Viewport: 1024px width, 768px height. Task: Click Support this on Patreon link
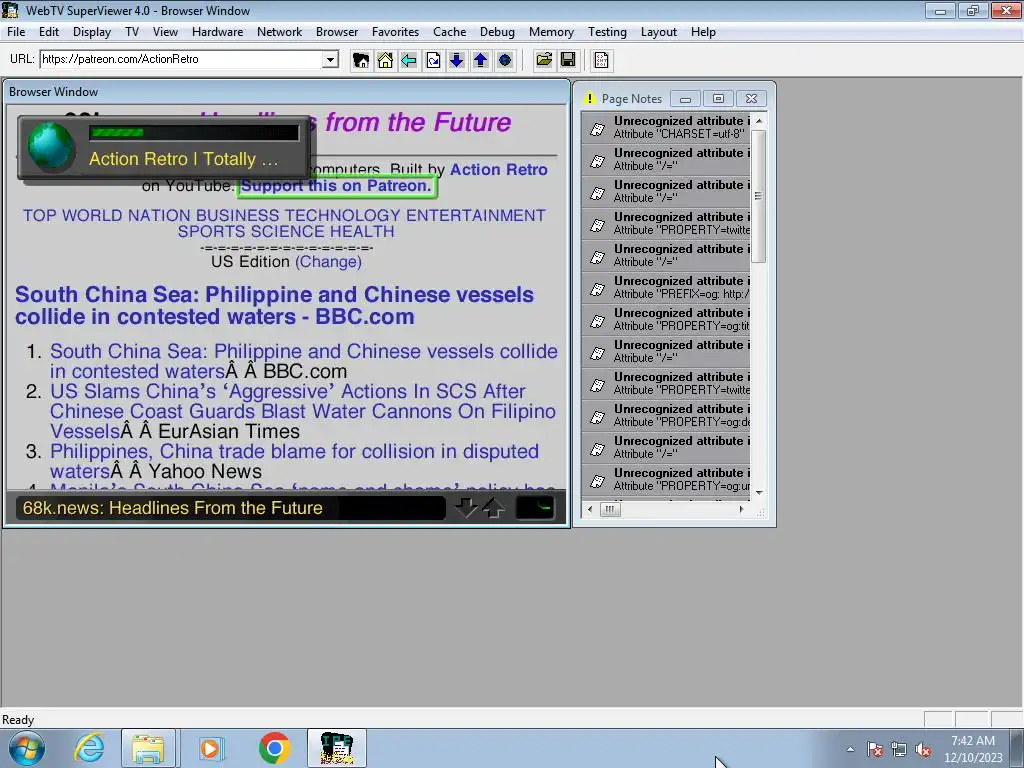[336, 186]
